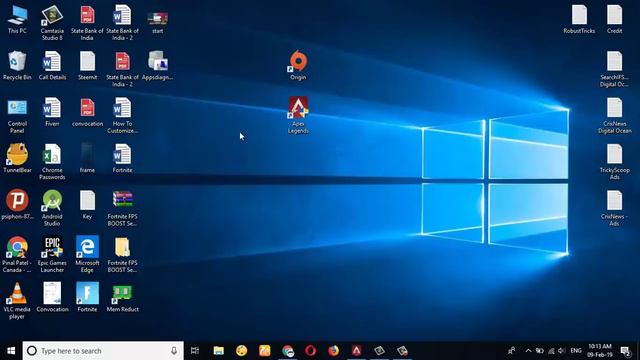Image resolution: width=640 pixels, height=360 pixels.
Task: Select the capitalized 'Convocation' document icon
Action: 52,297
